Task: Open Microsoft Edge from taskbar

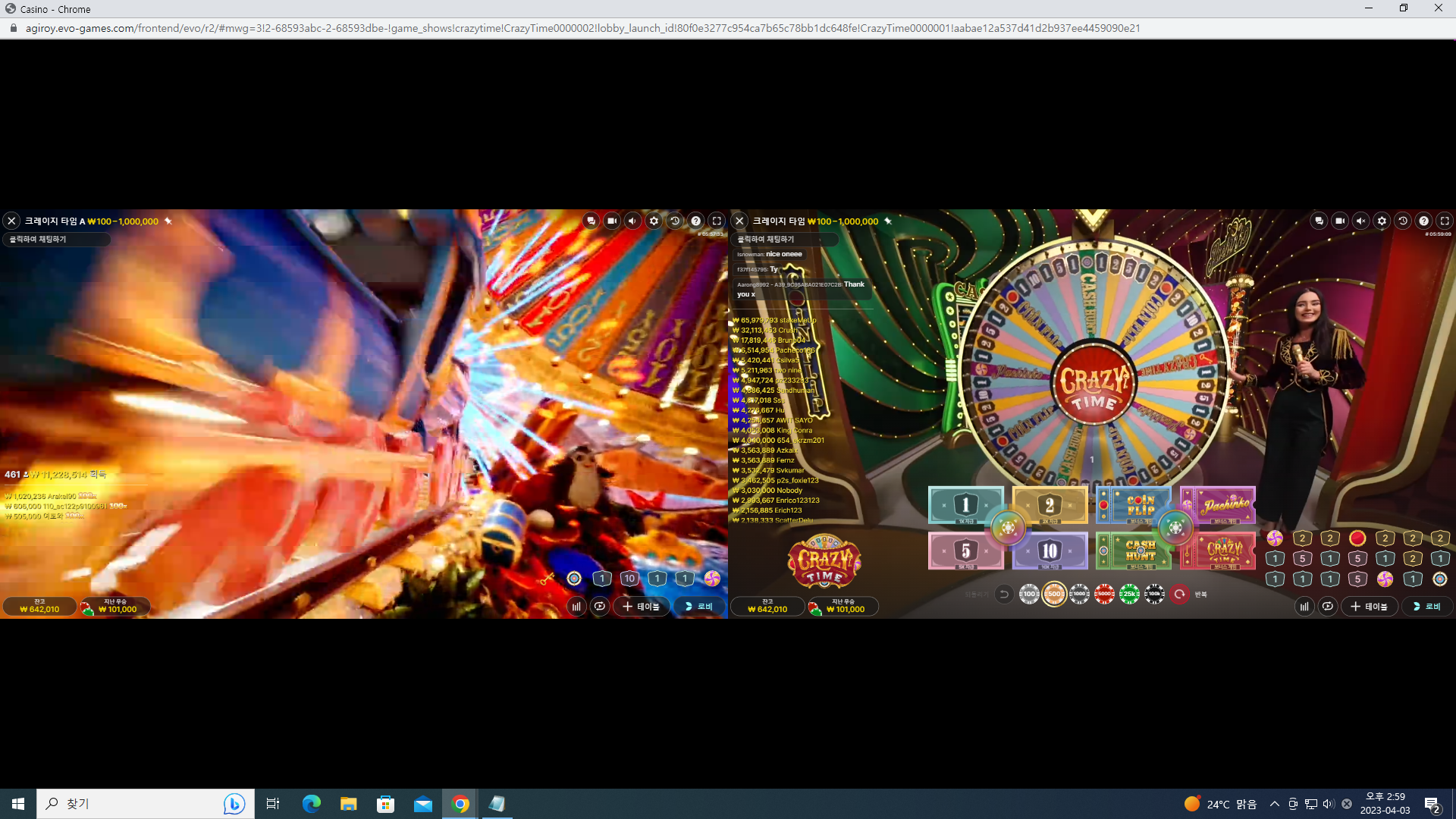Action: click(312, 804)
